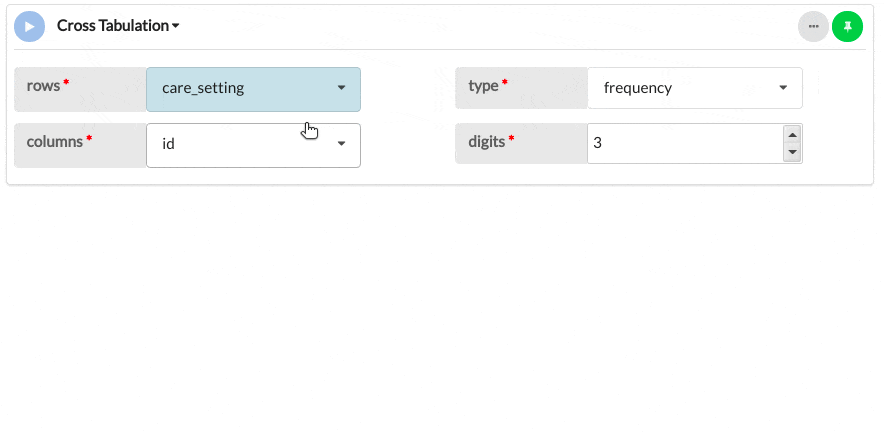Click the digits field label
Image resolution: width=884 pixels, height=432 pixels.
487,142
